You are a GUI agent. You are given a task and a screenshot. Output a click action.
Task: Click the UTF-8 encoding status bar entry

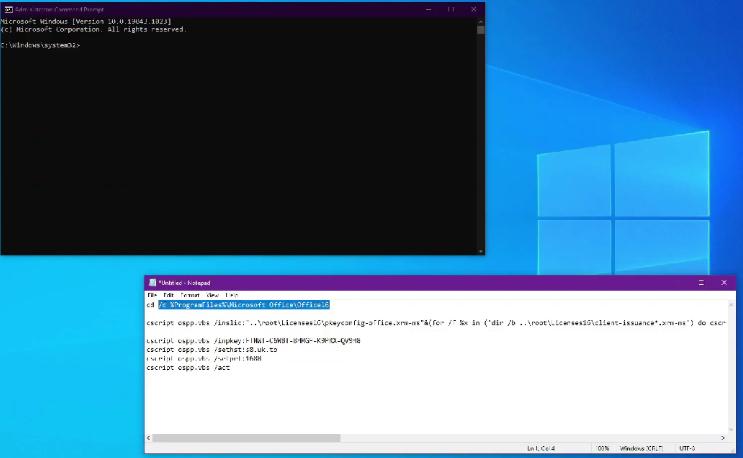point(687,448)
